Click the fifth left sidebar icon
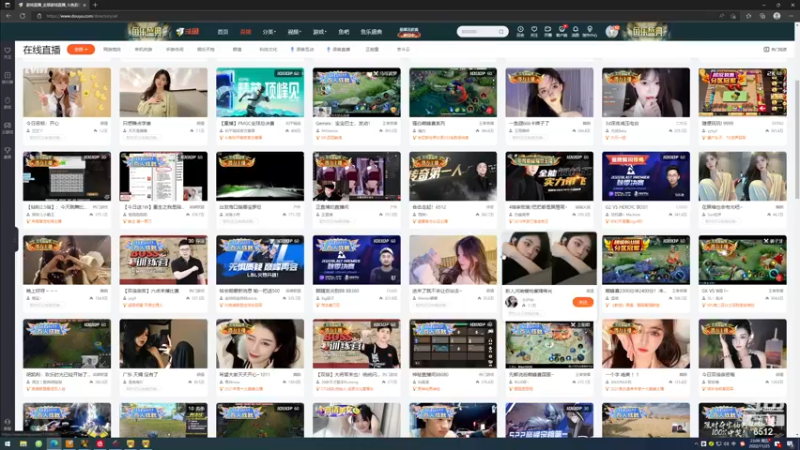 (7, 153)
